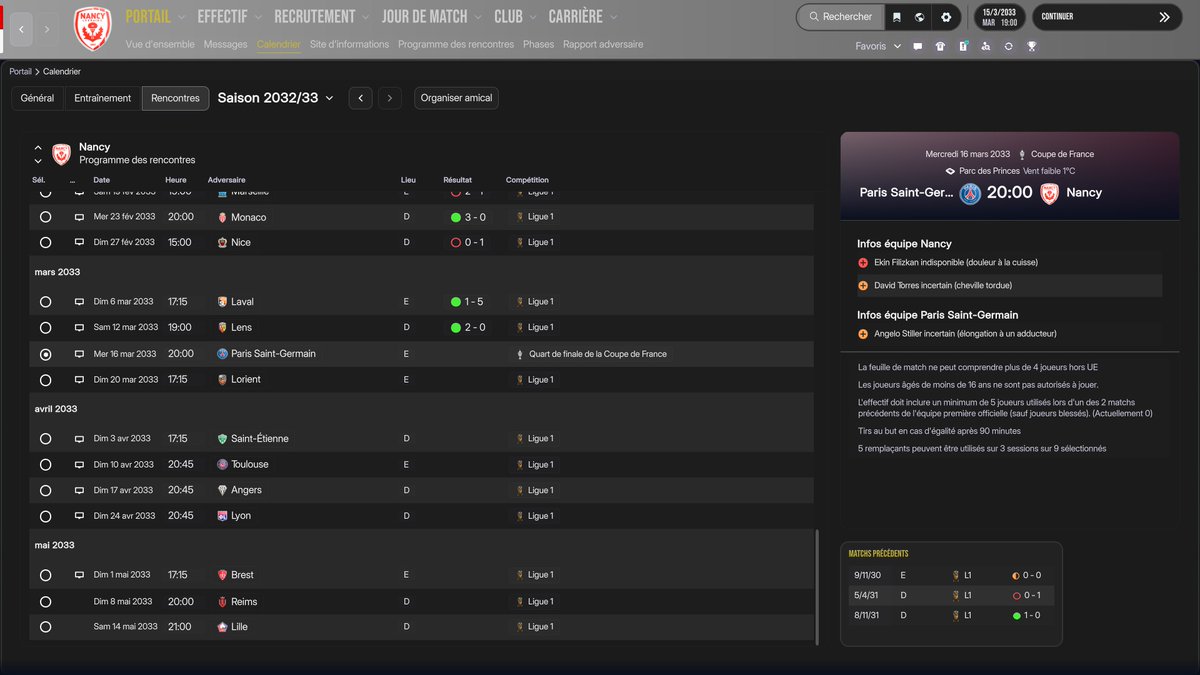1200x675 pixels.
Task: Go forward with the right navigation arrow
Action: (x=47, y=29)
